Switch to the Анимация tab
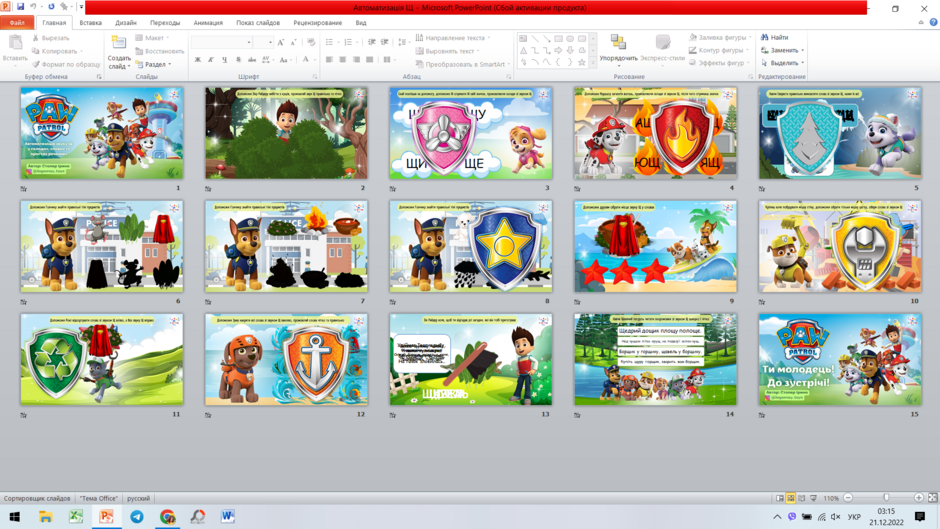Screen dimensions: 940x529 pyautogui.click(x=208, y=23)
